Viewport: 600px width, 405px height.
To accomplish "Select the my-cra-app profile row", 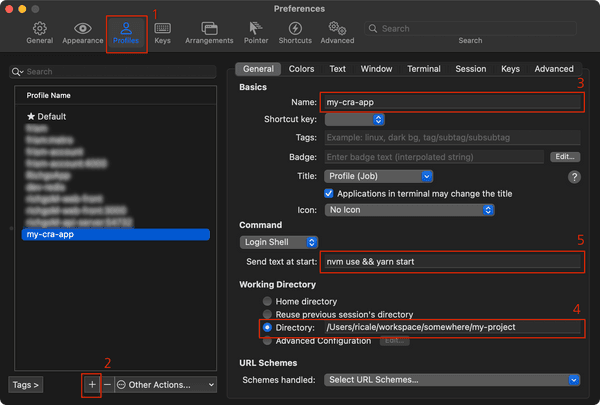I will click(116, 234).
